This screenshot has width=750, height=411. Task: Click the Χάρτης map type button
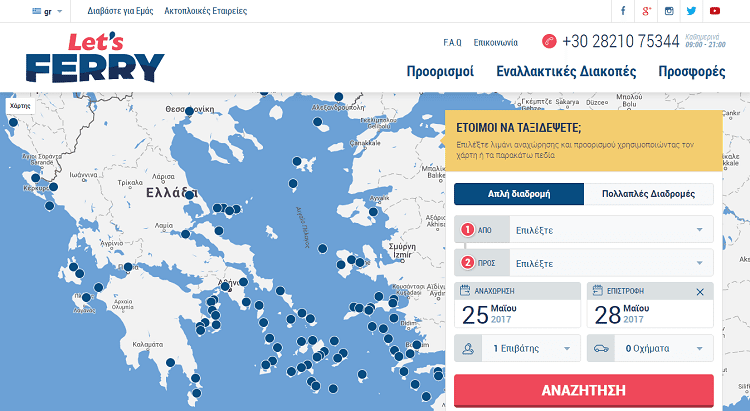[x=20, y=106]
